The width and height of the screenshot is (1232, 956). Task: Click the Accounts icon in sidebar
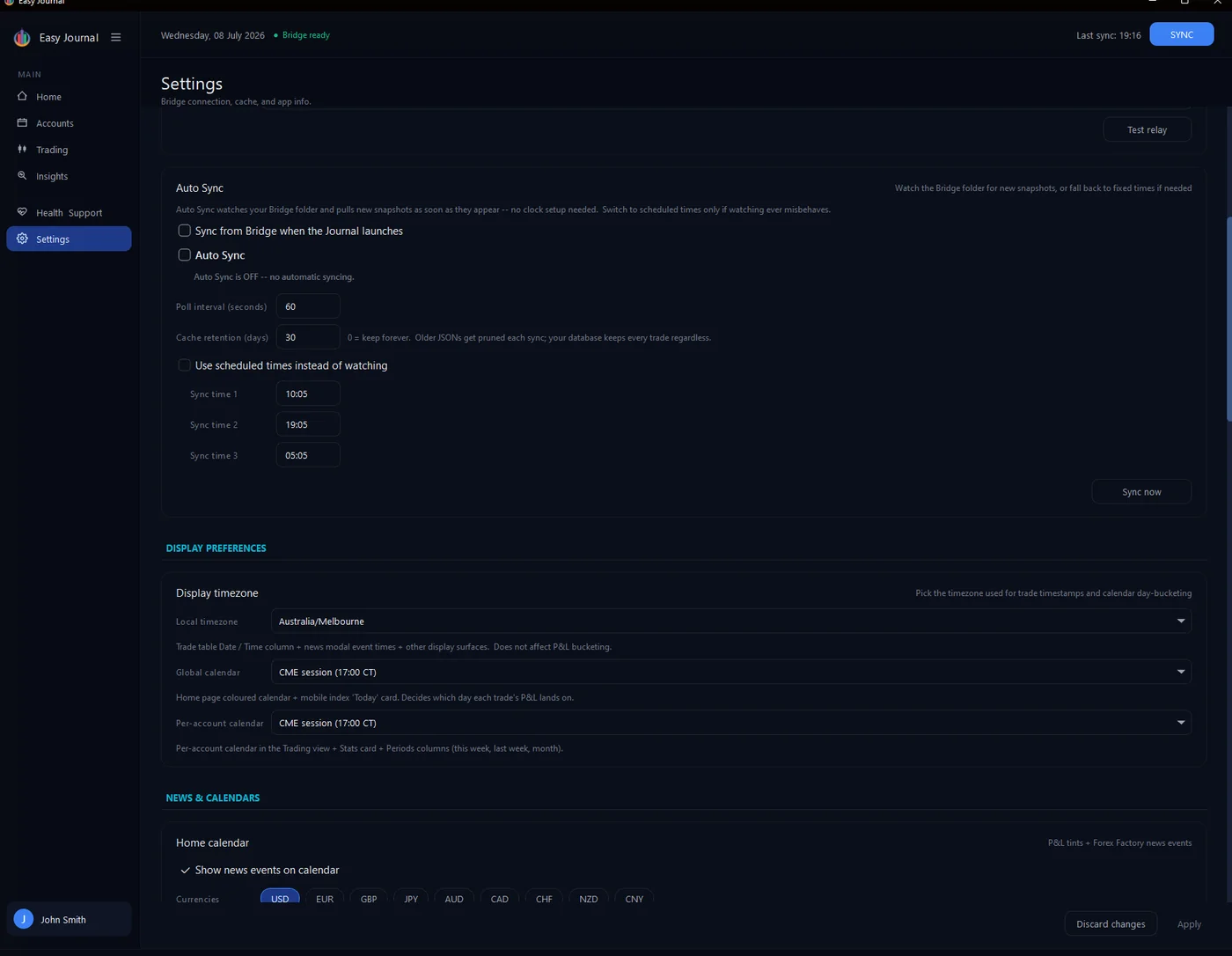22,123
